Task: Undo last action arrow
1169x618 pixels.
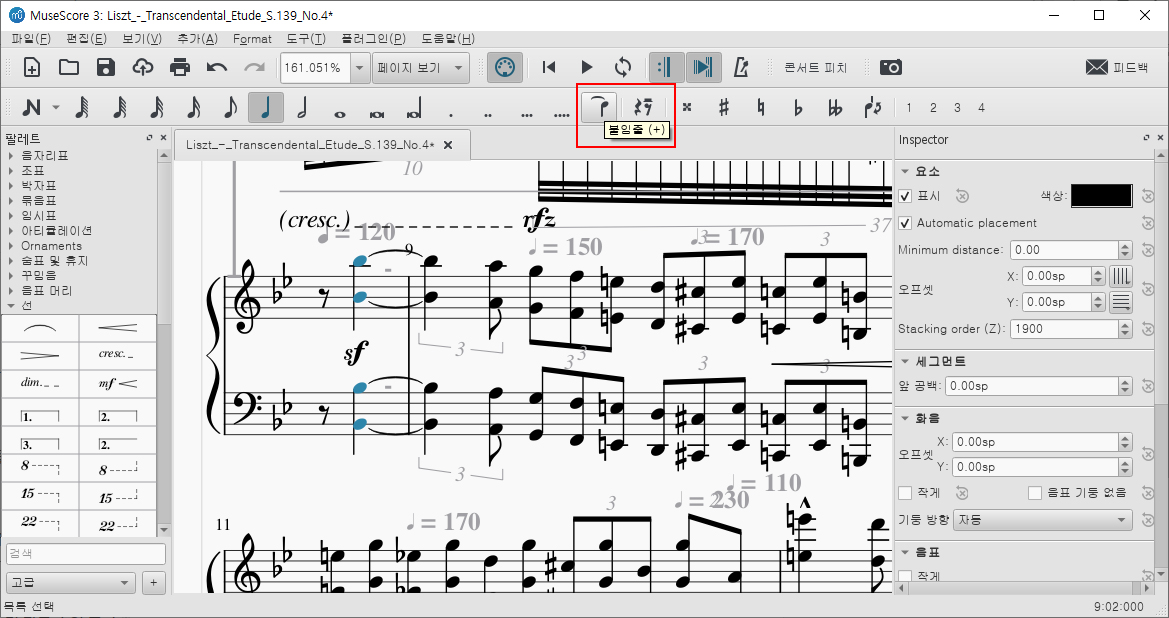Action: coord(217,68)
